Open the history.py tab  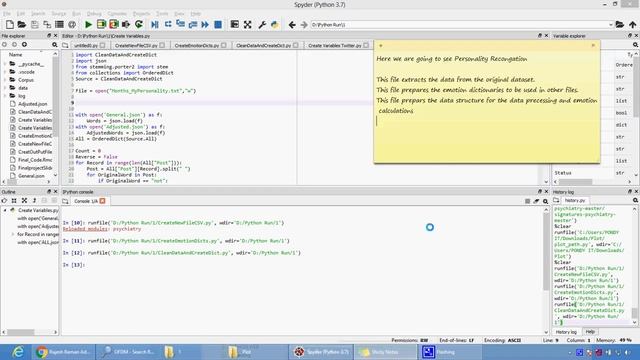575,200
